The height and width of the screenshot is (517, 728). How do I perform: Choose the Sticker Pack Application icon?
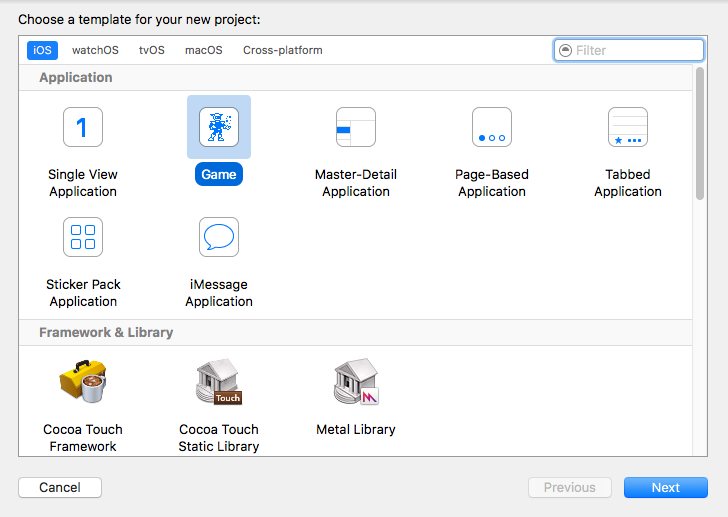(83, 237)
